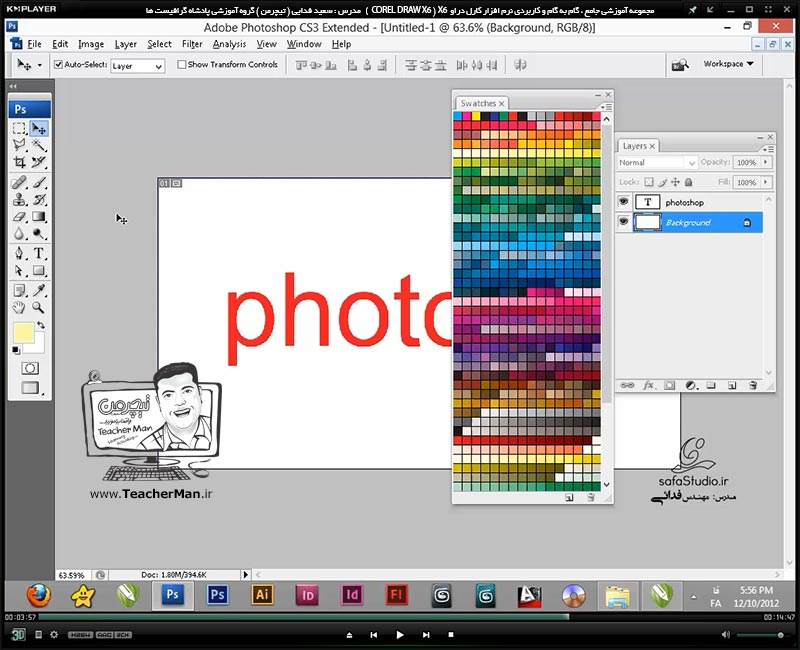Image resolution: width=800 pixels, height=650 pixels.
Task: Toggle lock image pixels brush icon
Action: click(x=662, y=182)
